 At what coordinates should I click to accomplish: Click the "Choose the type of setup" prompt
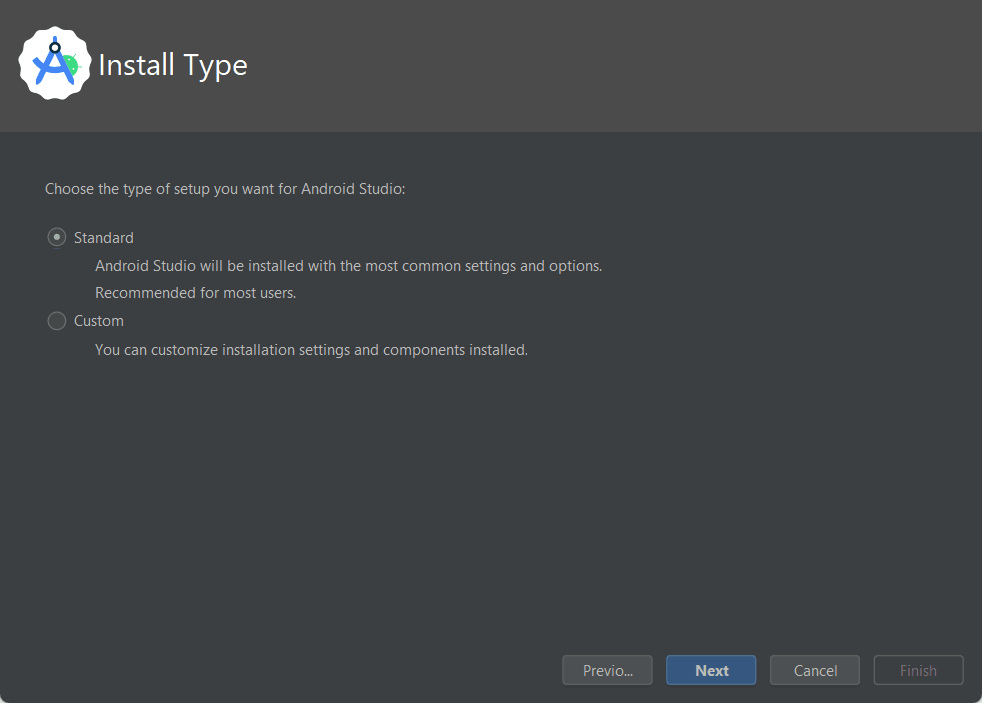pos(225,188)
